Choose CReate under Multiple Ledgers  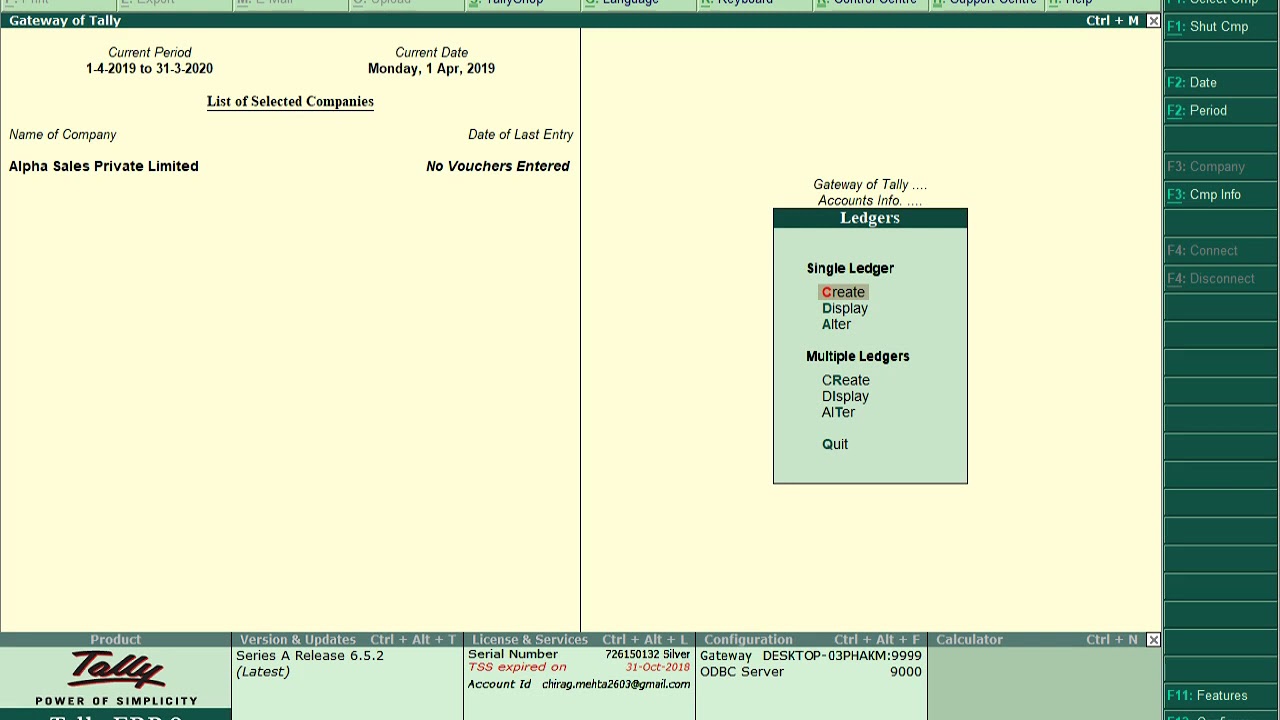click(x=846, y=380)
